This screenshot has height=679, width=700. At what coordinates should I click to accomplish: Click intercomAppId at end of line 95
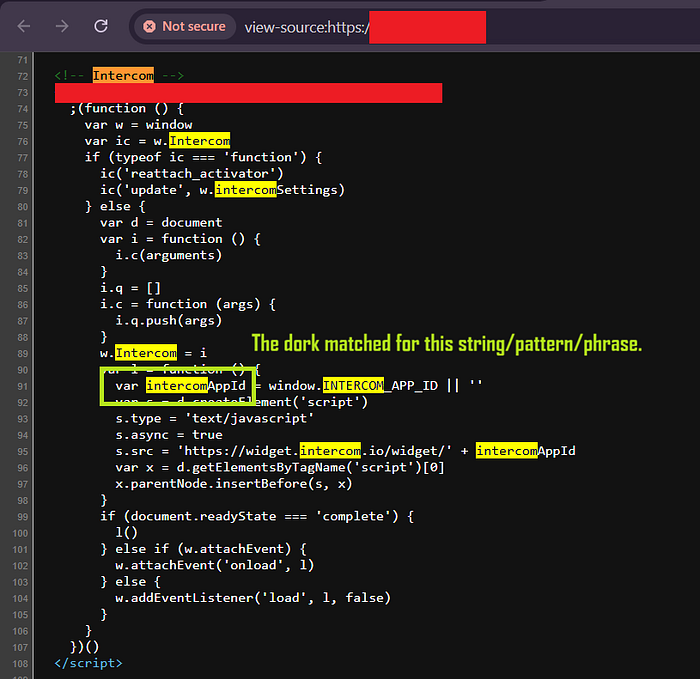(x=525, y=451)
